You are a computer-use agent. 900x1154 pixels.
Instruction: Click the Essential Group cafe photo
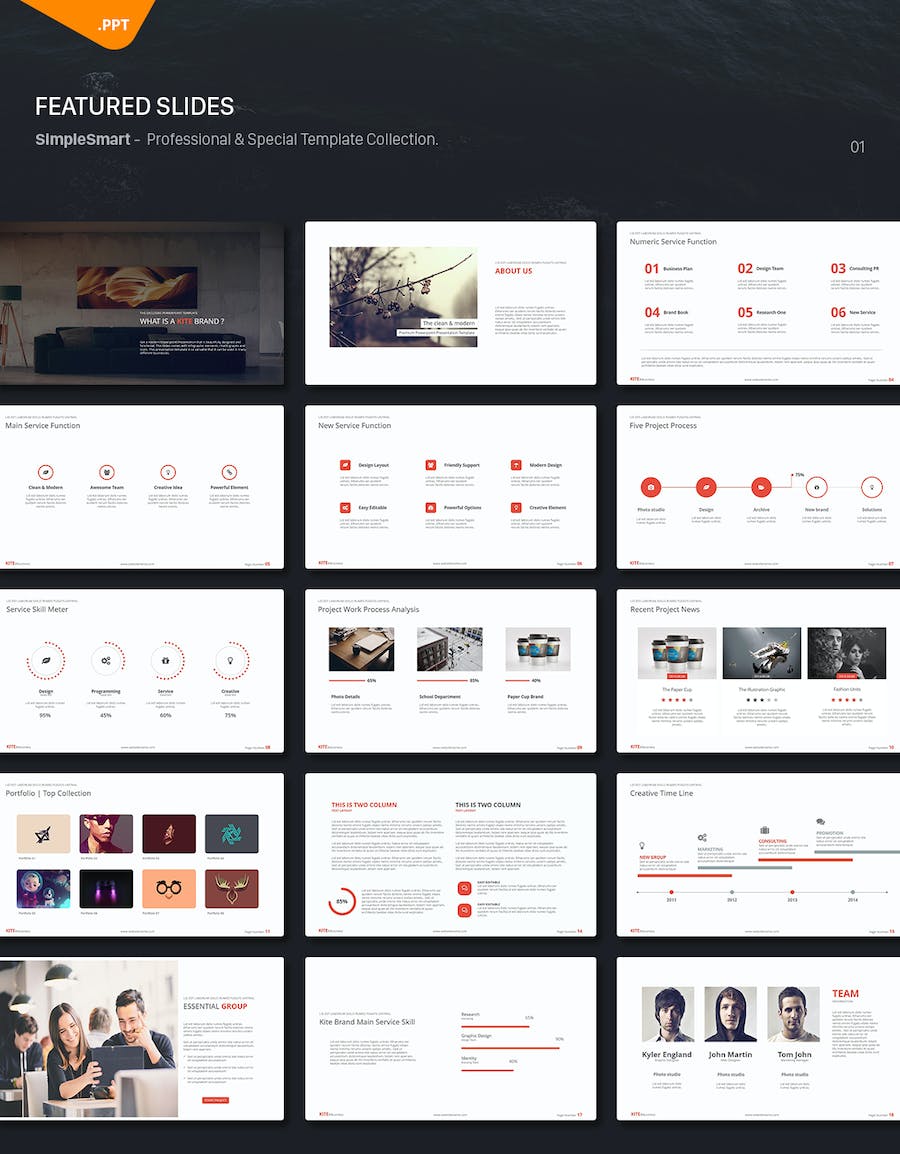coord(89,1038)
